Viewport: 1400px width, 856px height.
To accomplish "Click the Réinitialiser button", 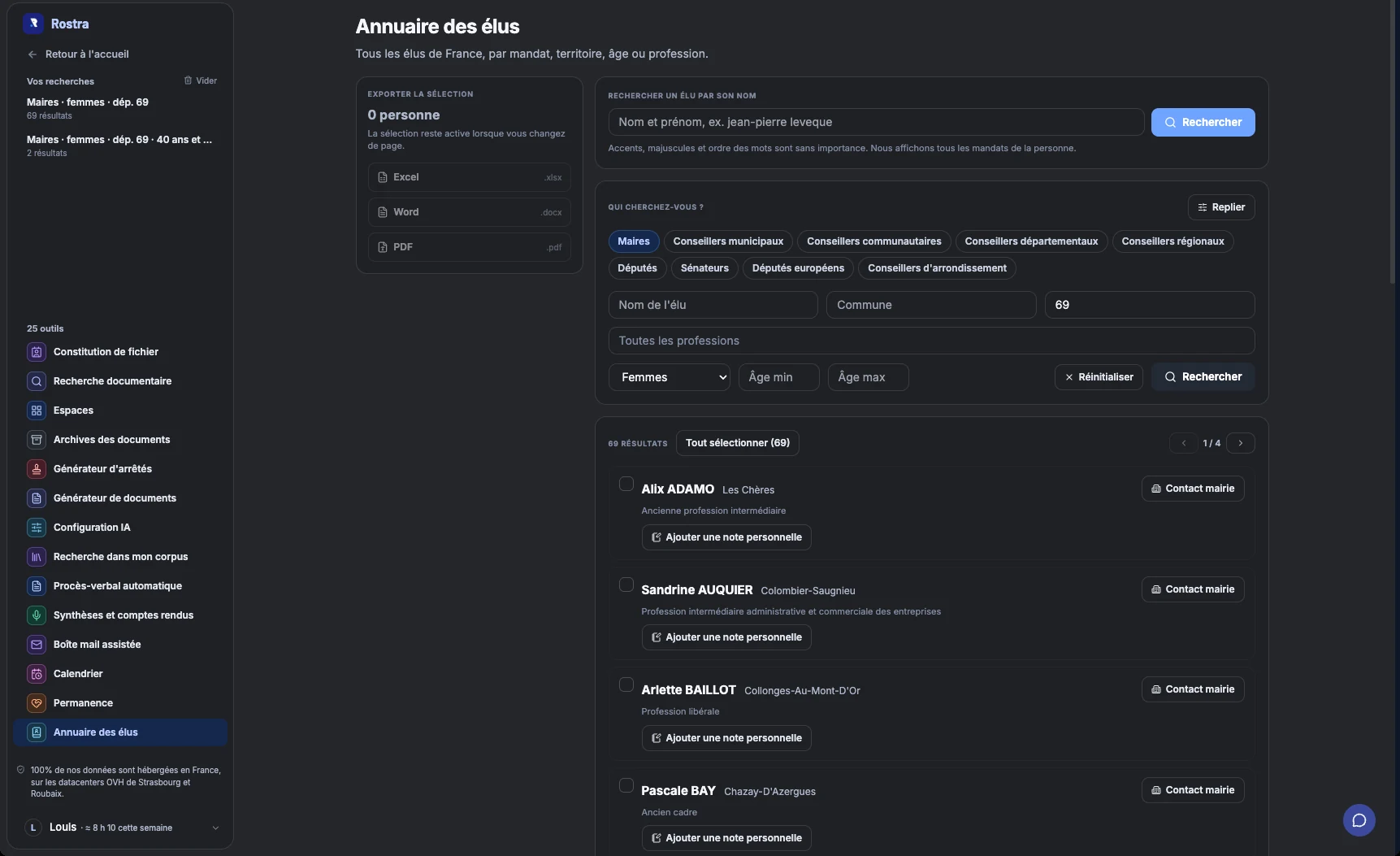I will pyautogui.click(x=1099, y=377).
